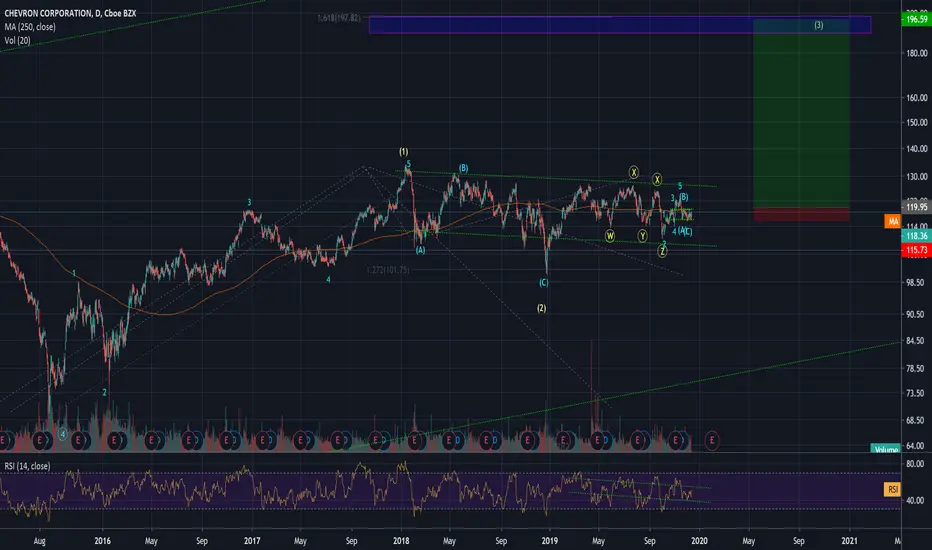Image resolution: width=932 pixels, height=550 pixels.
Task: Select the (2) Elliott wave label
Action: tap(541, 308)
